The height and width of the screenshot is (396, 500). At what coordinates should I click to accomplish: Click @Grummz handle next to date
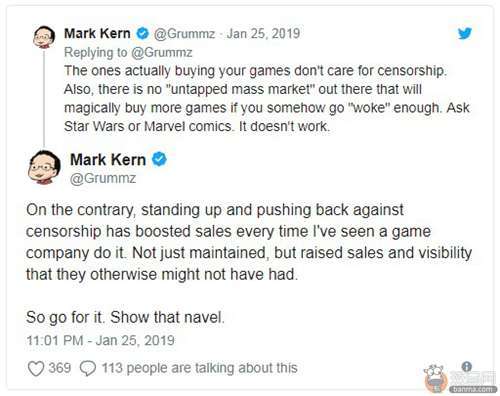pos(184,34)
